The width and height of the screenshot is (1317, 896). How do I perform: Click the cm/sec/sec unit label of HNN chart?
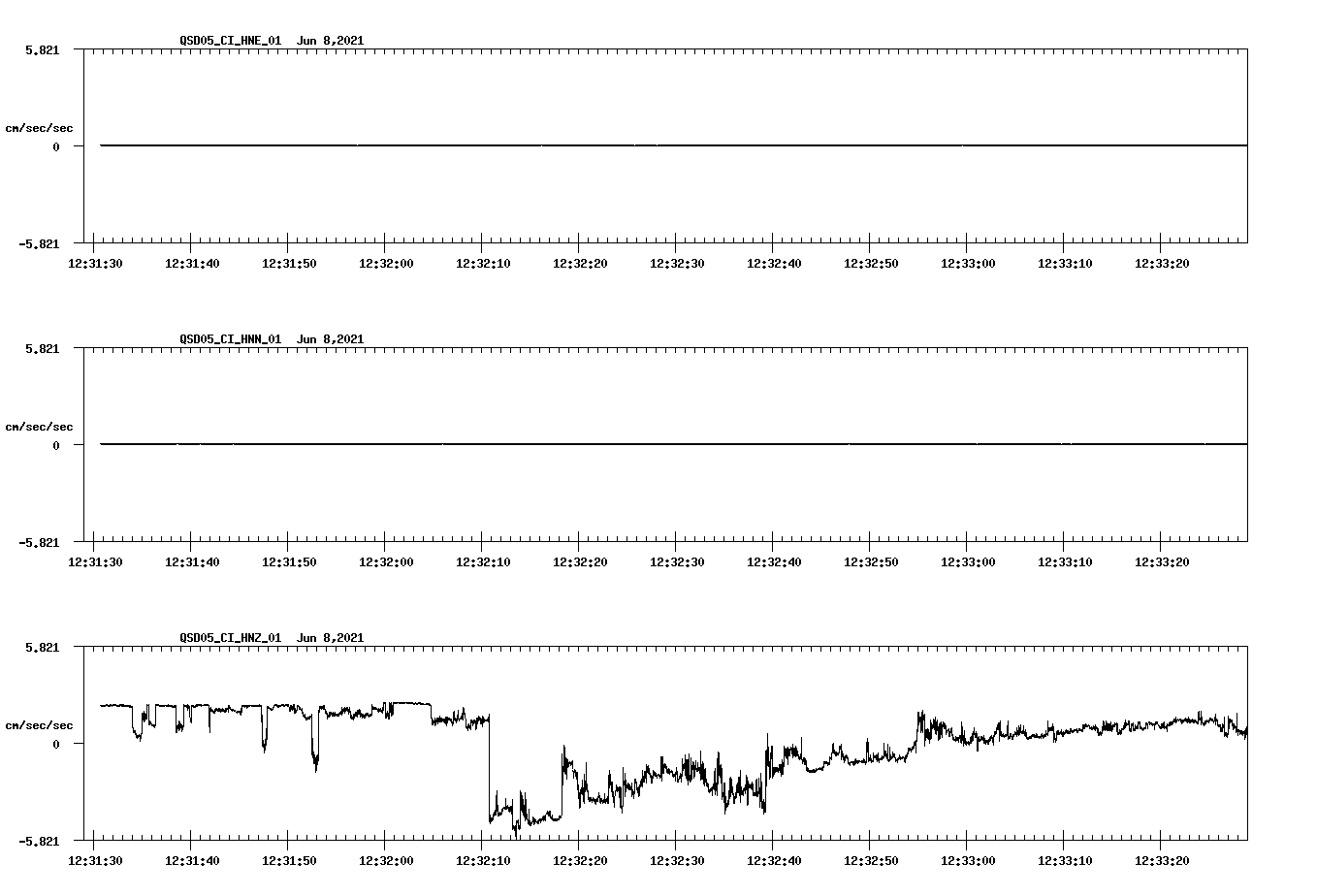39,427
